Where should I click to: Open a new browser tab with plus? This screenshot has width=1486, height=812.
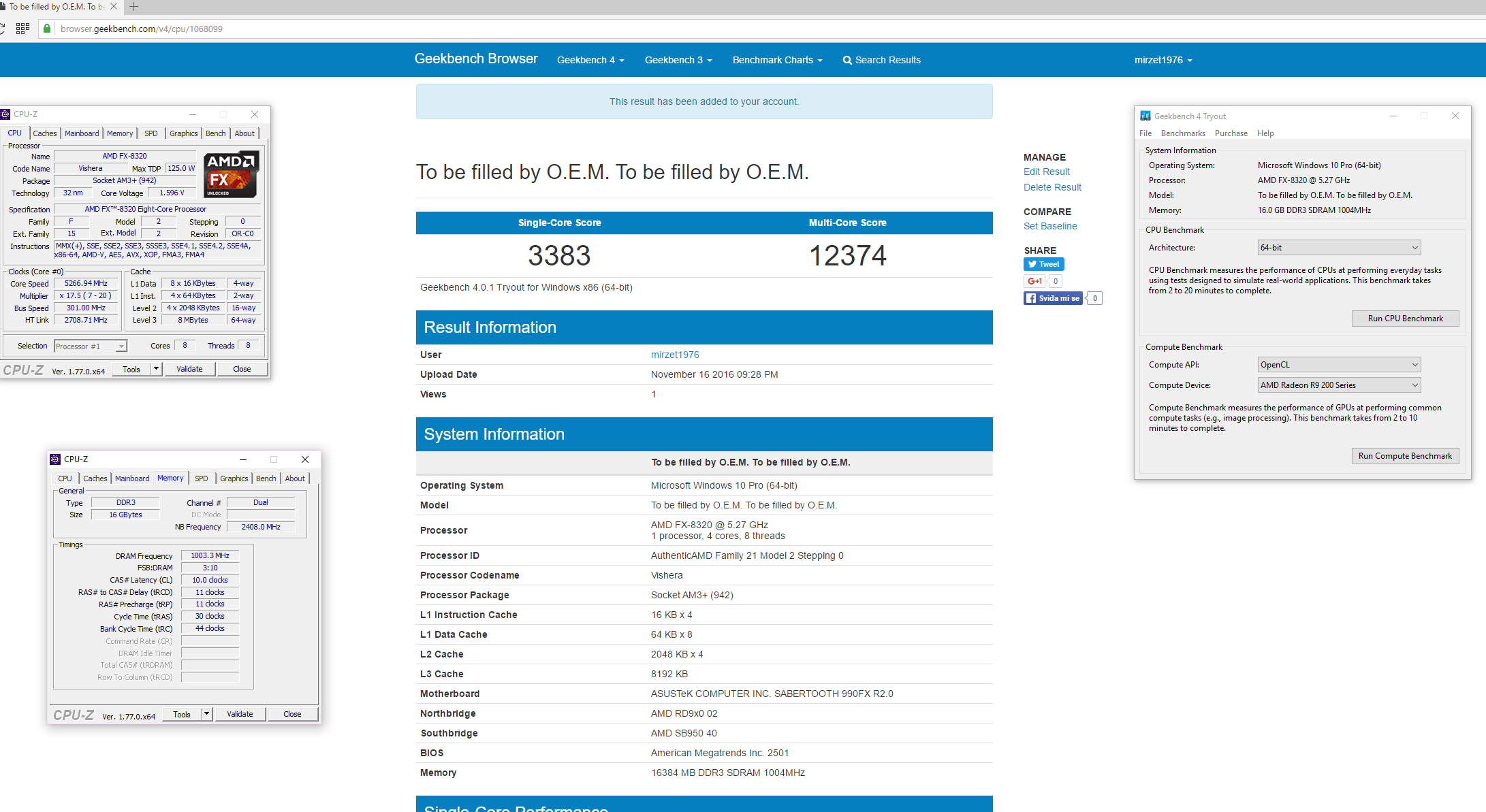(133, 7)
